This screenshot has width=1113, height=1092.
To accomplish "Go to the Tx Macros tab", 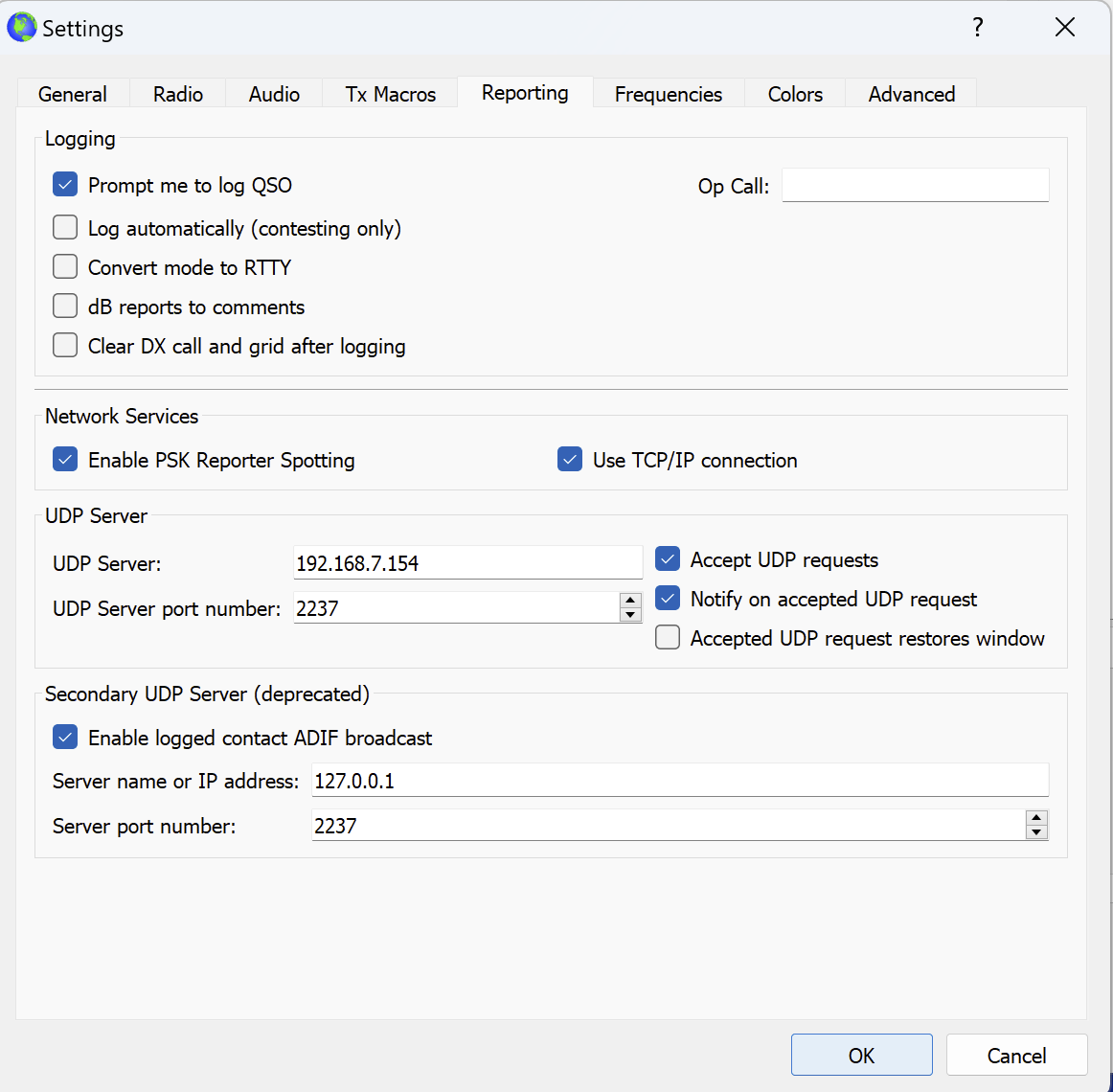I will [390, 94].
